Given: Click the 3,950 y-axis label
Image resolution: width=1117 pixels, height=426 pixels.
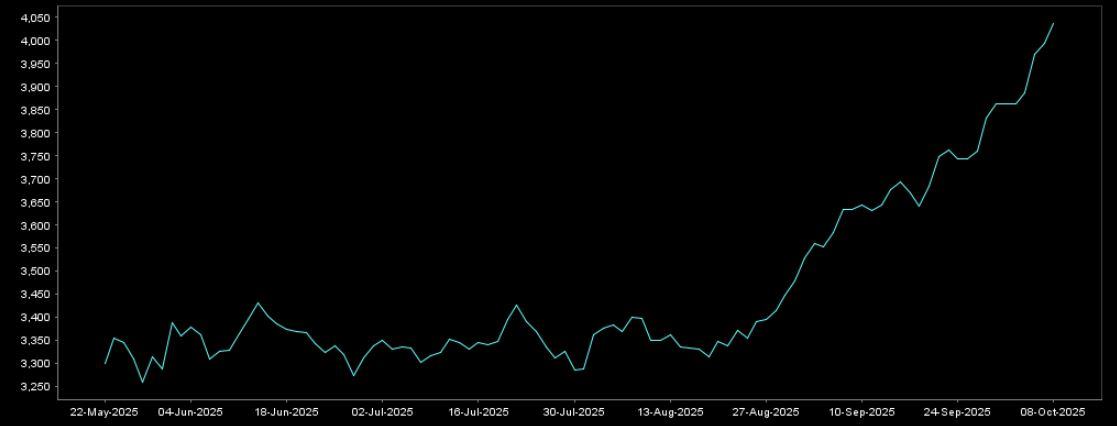Looking at the screenshot, I should coord(37,64).
